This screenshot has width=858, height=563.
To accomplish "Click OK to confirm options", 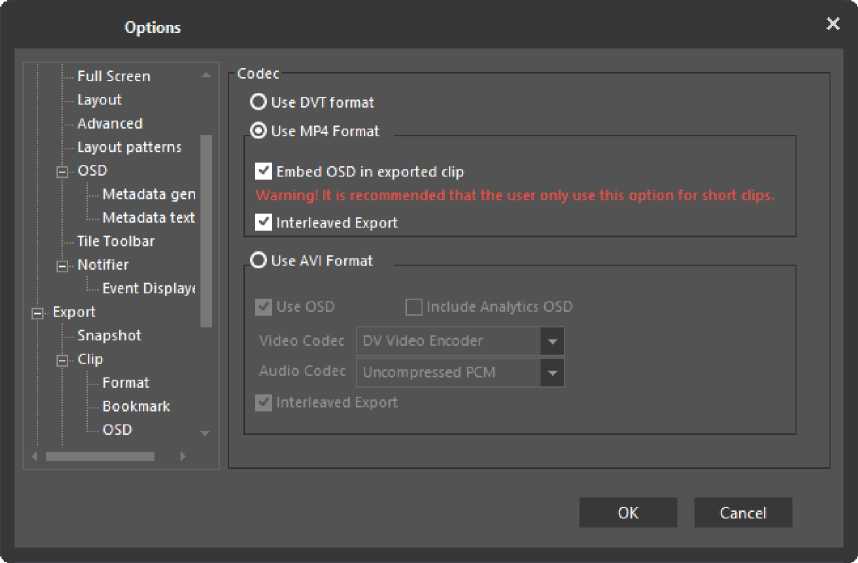I will [x=627, y=513].
